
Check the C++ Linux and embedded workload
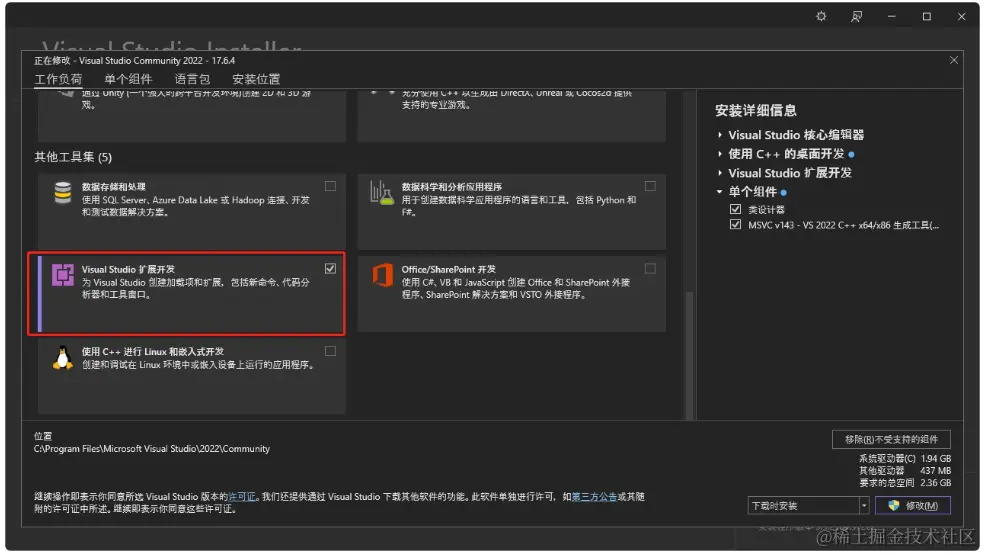click(x=330, y=351)
